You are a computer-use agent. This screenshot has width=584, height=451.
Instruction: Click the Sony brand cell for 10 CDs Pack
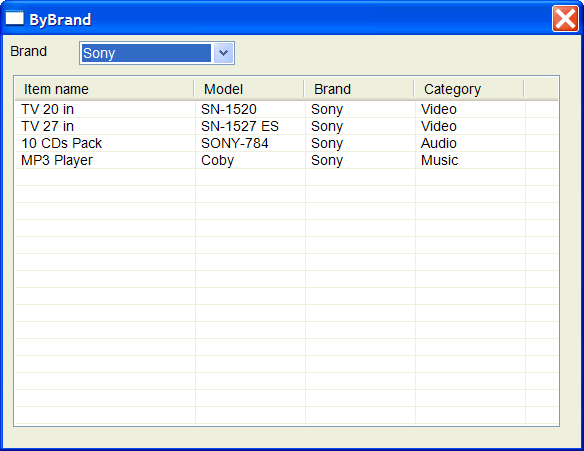tap(327, 143)
